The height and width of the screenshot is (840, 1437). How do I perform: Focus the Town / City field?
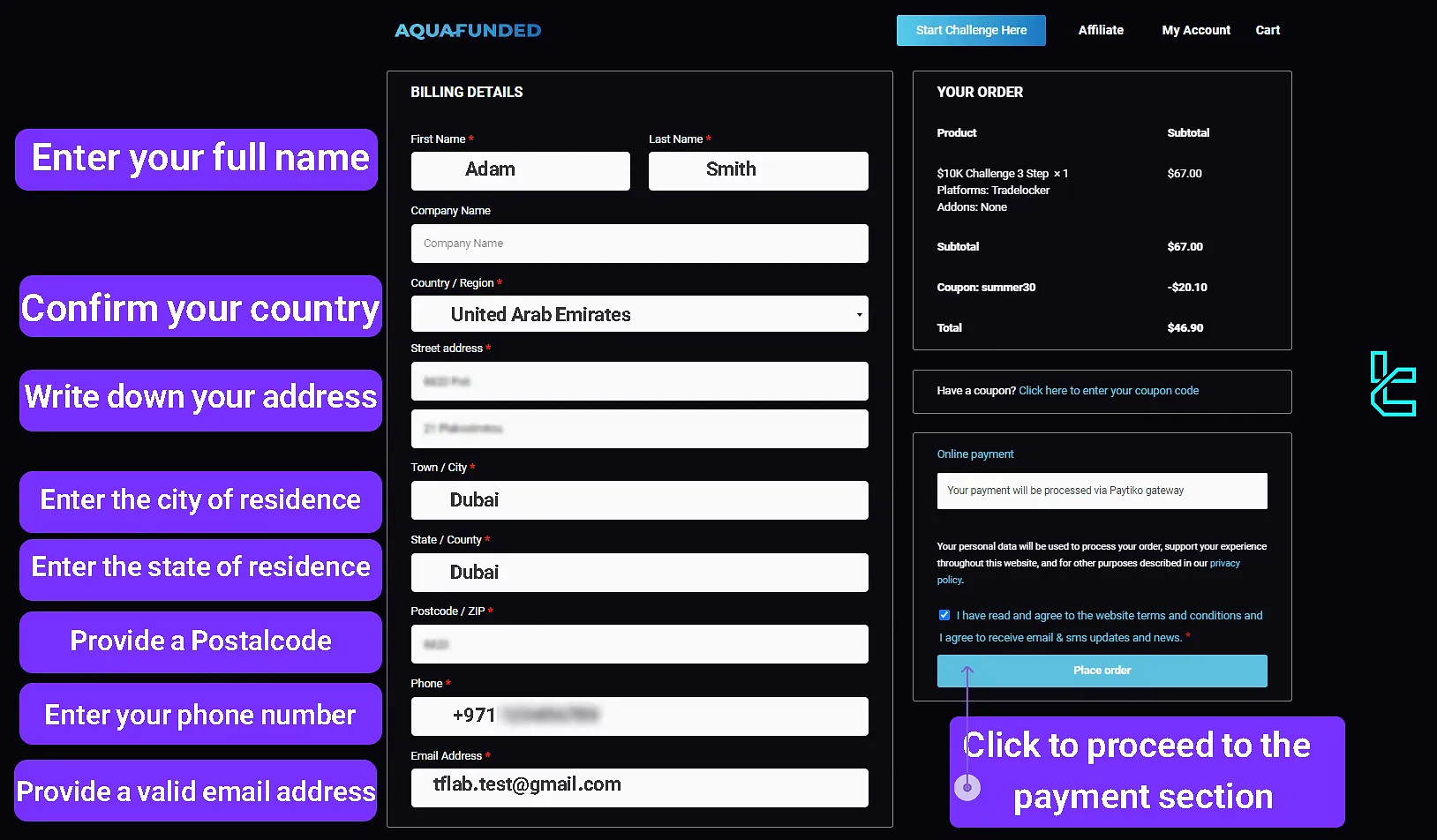pyautogui.click(x=639, y=500)
